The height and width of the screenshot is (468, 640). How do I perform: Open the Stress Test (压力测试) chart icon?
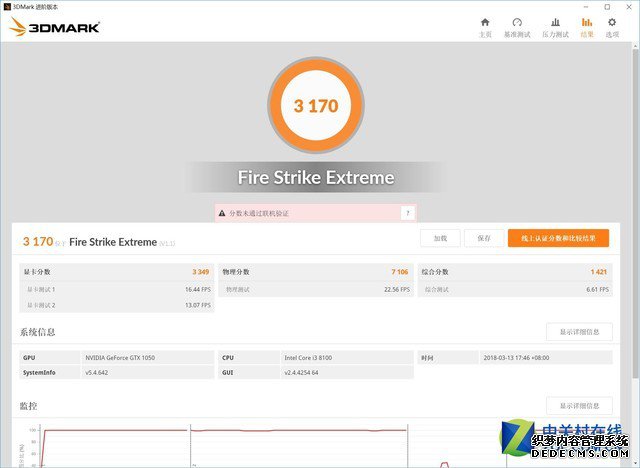point(556,22)
